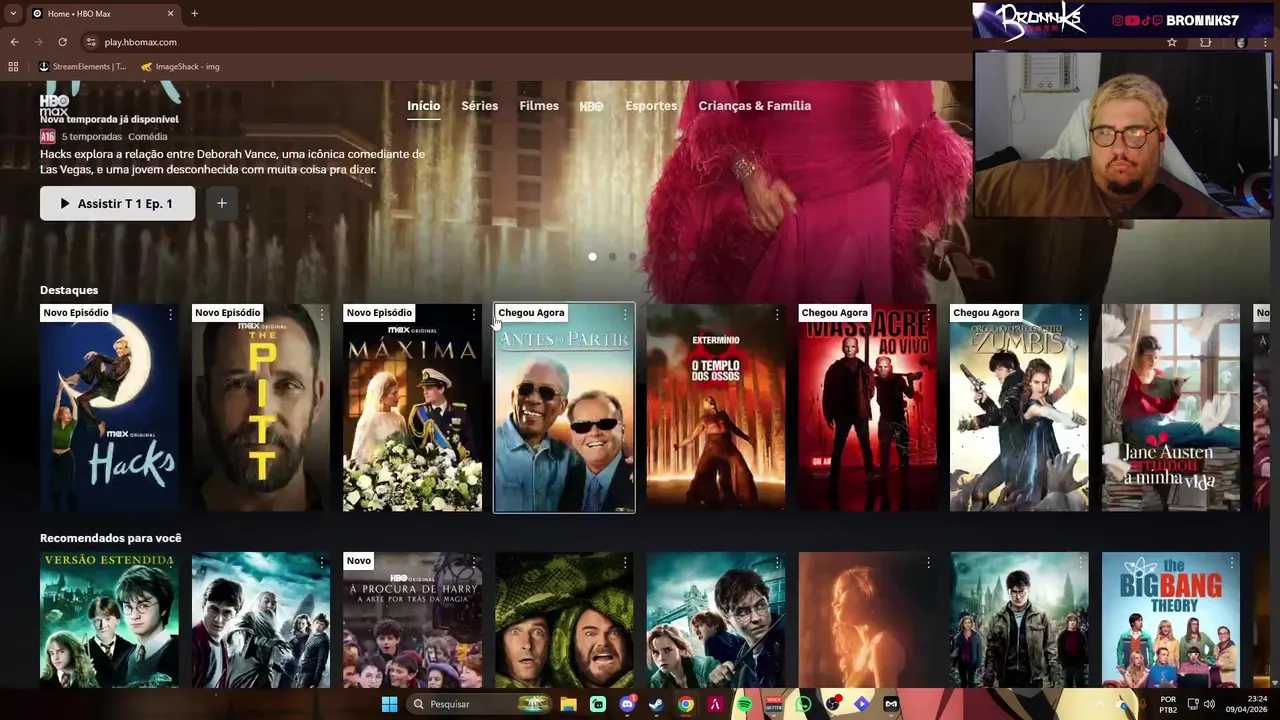The image size is (1280, 720).
Task: Open Spotify from the taskbar
Action: click(744, 704)
